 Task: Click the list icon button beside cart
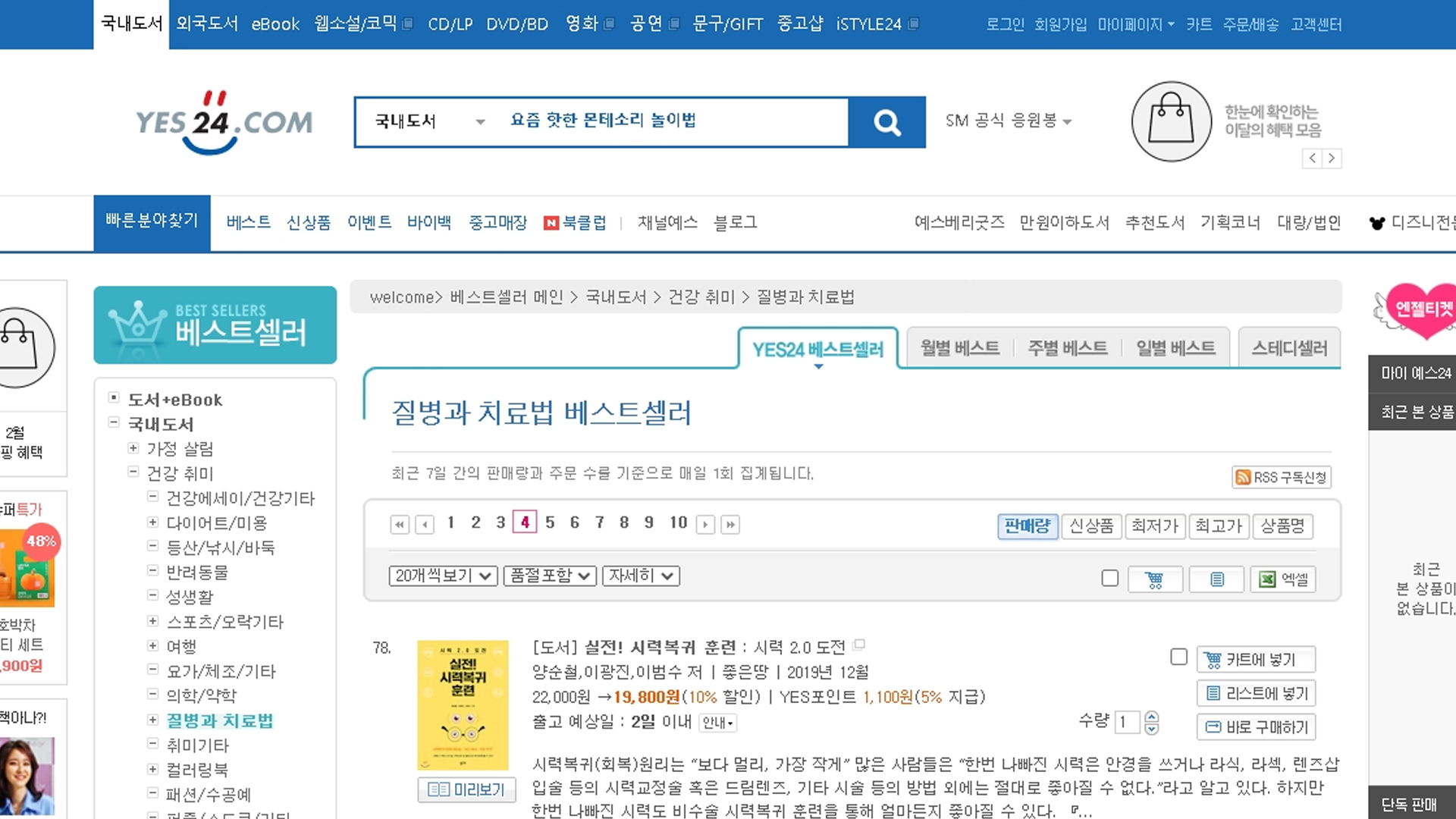point(1216,579)
